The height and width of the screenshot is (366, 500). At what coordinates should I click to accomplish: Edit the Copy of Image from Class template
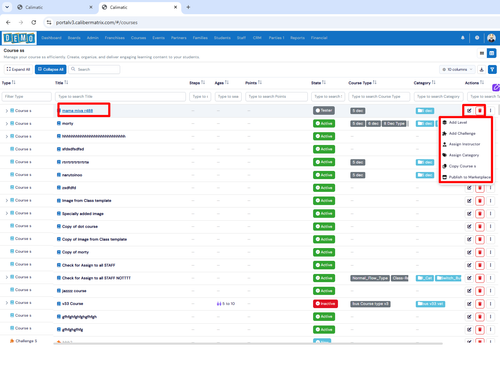(x=469, y=239)
